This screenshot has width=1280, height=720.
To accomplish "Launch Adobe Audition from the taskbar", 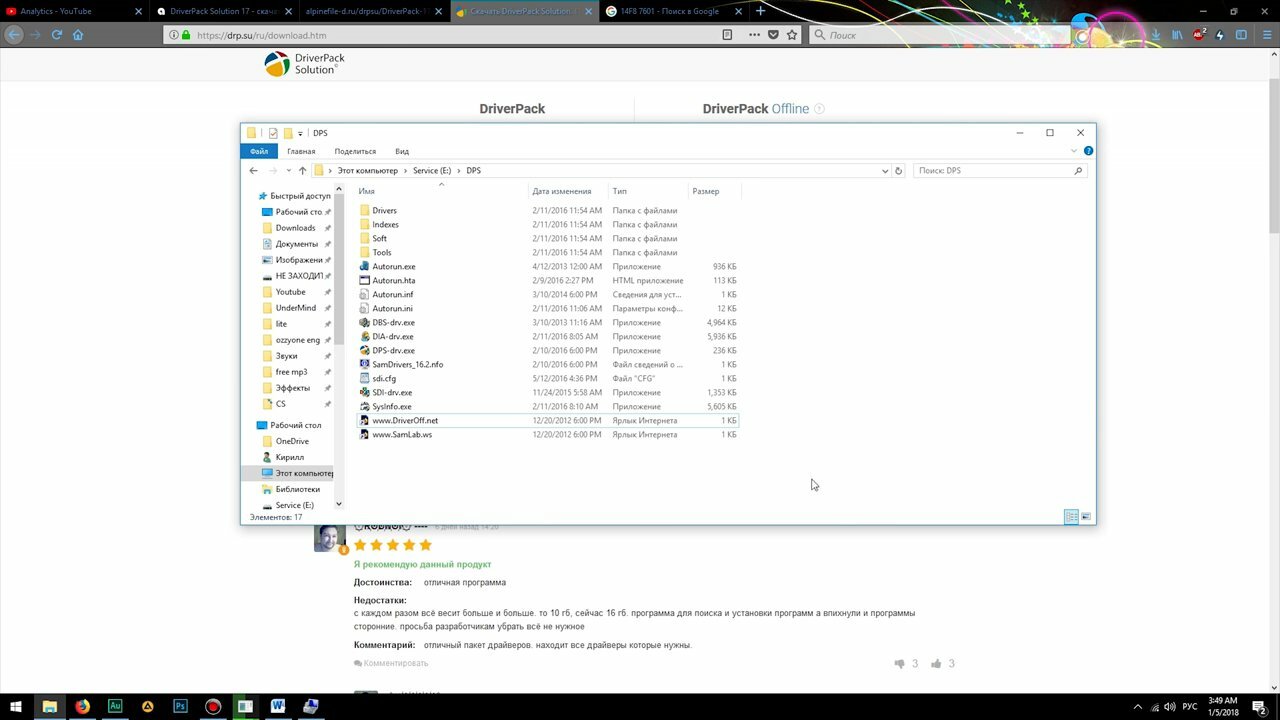I will coord(115,706).
